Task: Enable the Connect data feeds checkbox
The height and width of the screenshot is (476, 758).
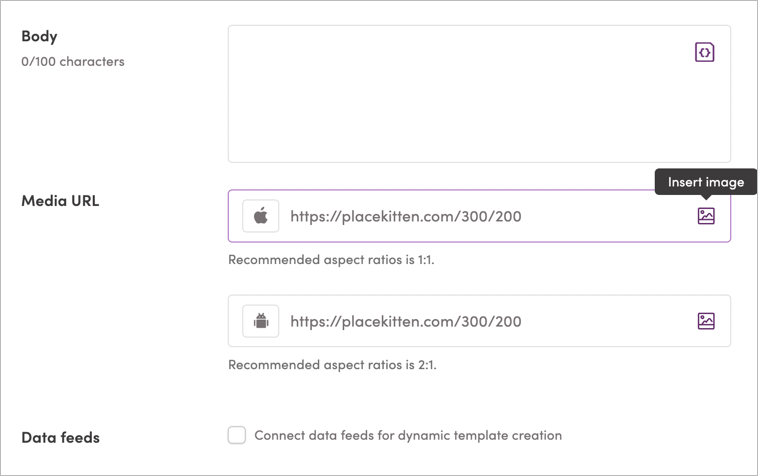Action: (237, 435)
